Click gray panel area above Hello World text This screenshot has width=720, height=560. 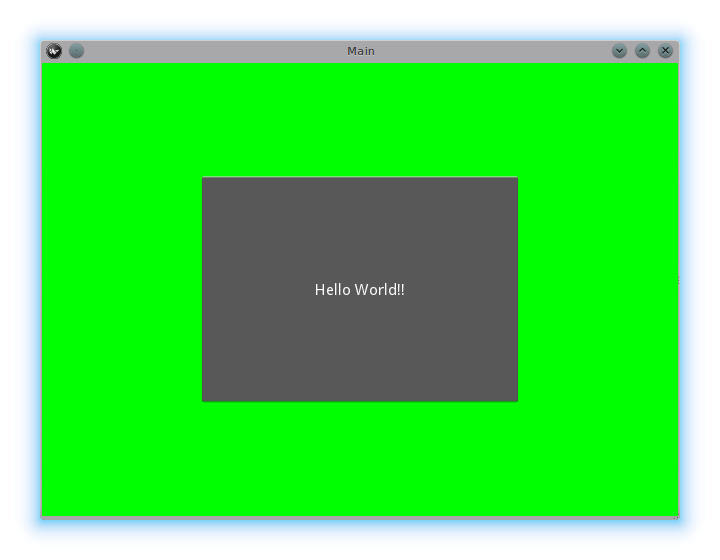point(360,230)
